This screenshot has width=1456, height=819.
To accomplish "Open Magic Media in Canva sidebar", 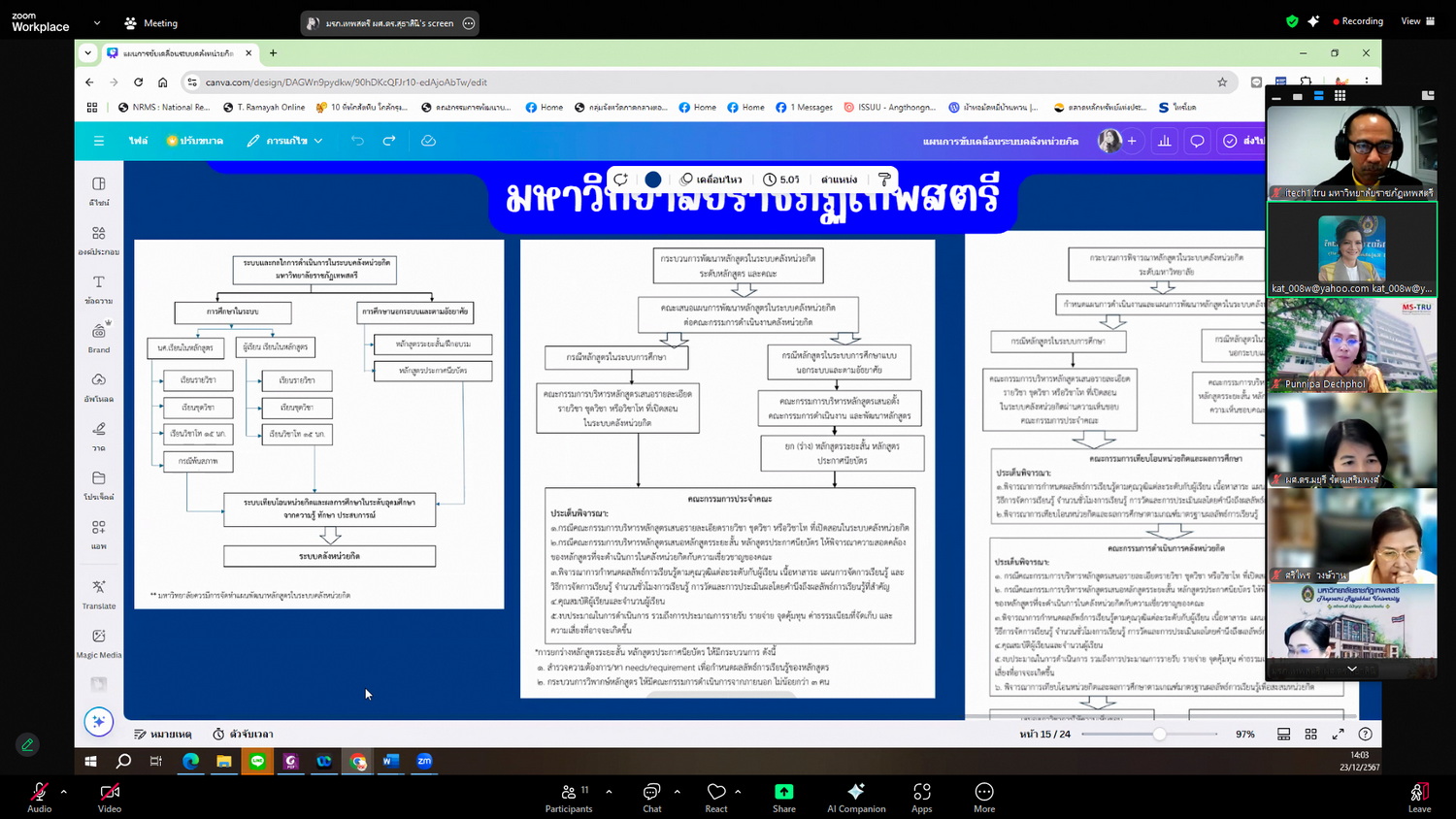I will click(99, 642).
